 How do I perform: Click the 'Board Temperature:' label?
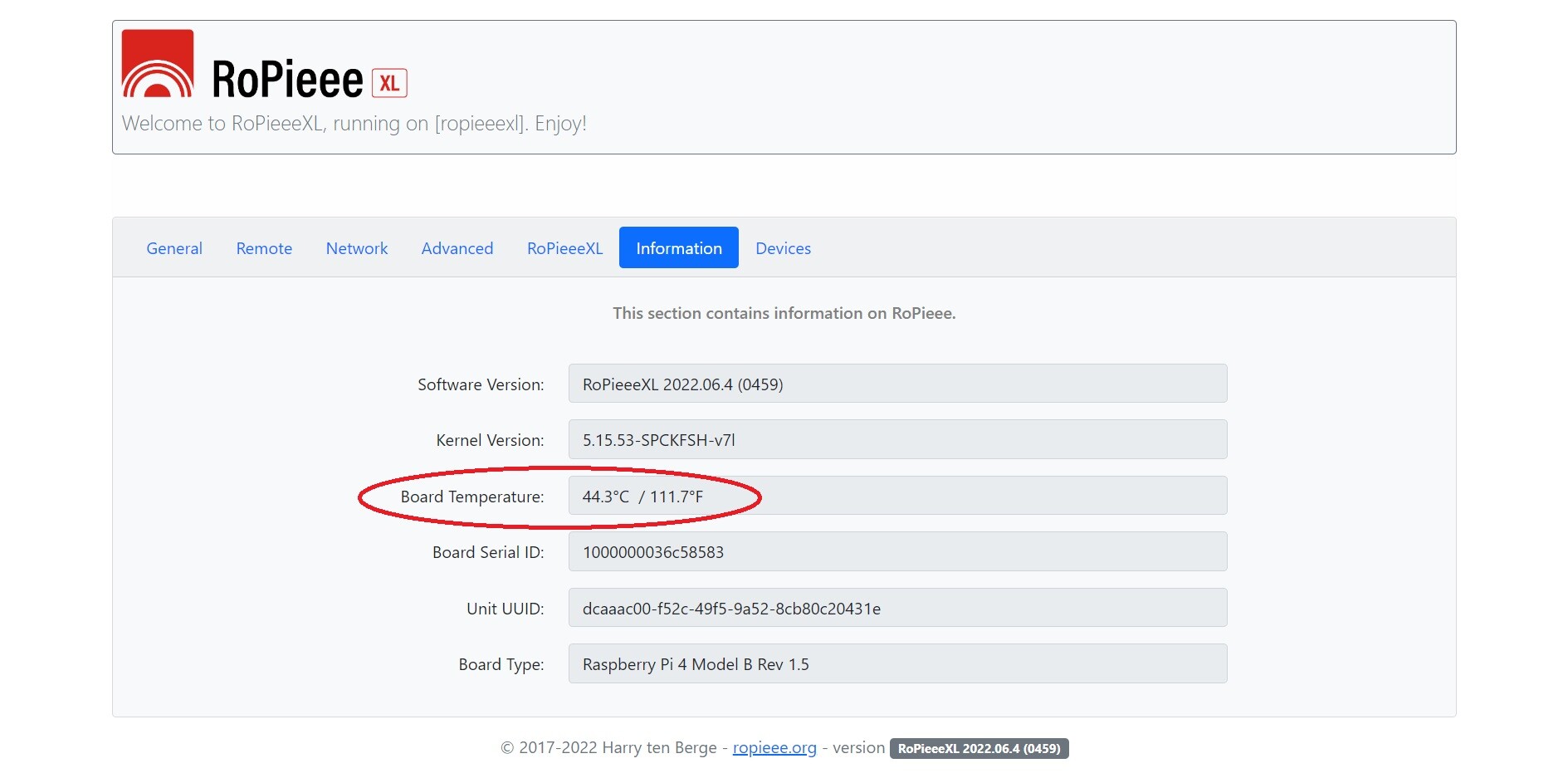point(472,497)
